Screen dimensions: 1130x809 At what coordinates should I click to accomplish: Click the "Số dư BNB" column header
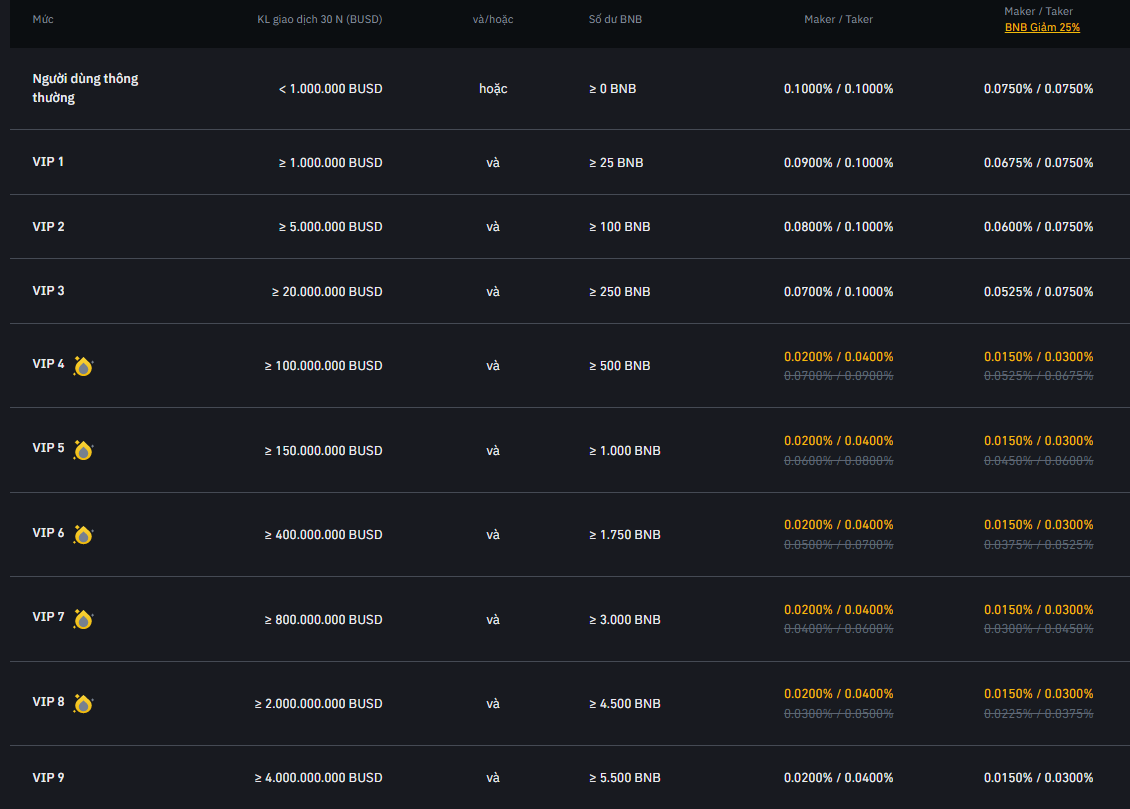[x=615, y=19]
